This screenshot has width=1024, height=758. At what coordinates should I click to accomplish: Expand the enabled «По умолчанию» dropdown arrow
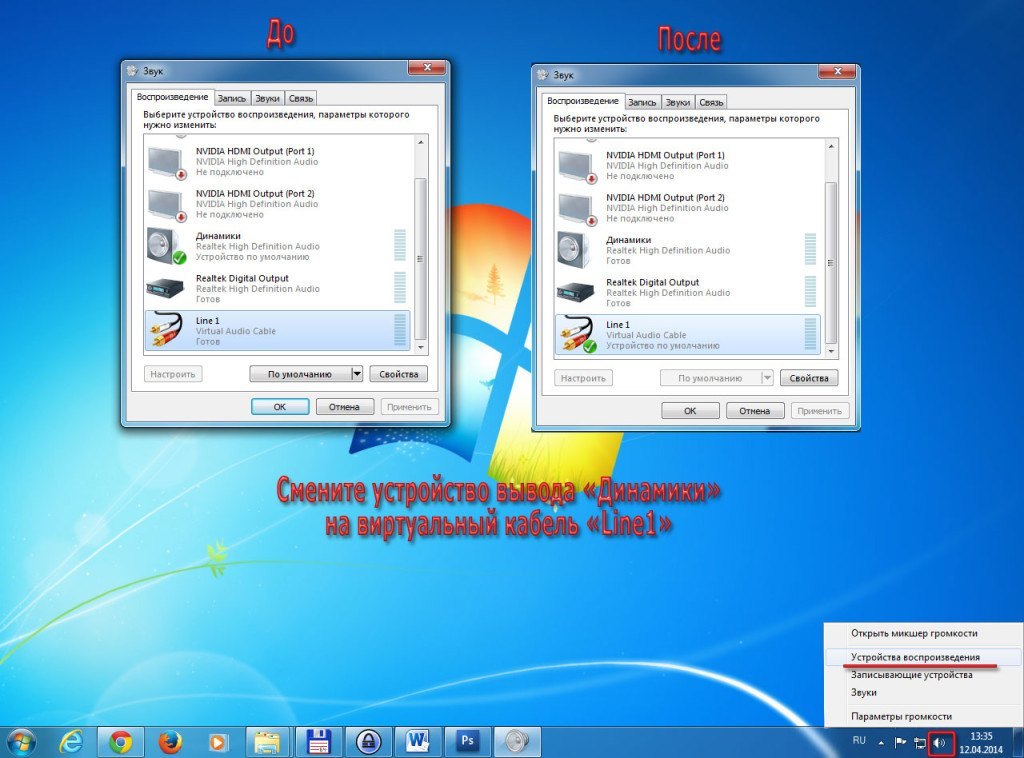[x=356, y=374]
